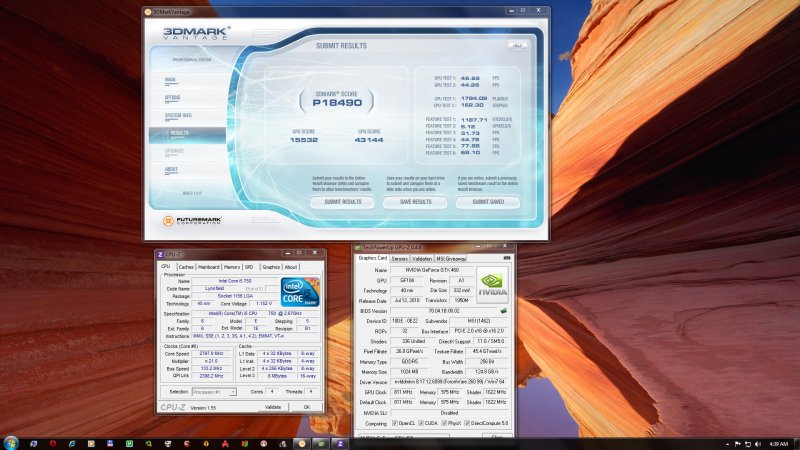Click the Action Center flag tray icon
800x450 pixels.
(x=738, y=444)
